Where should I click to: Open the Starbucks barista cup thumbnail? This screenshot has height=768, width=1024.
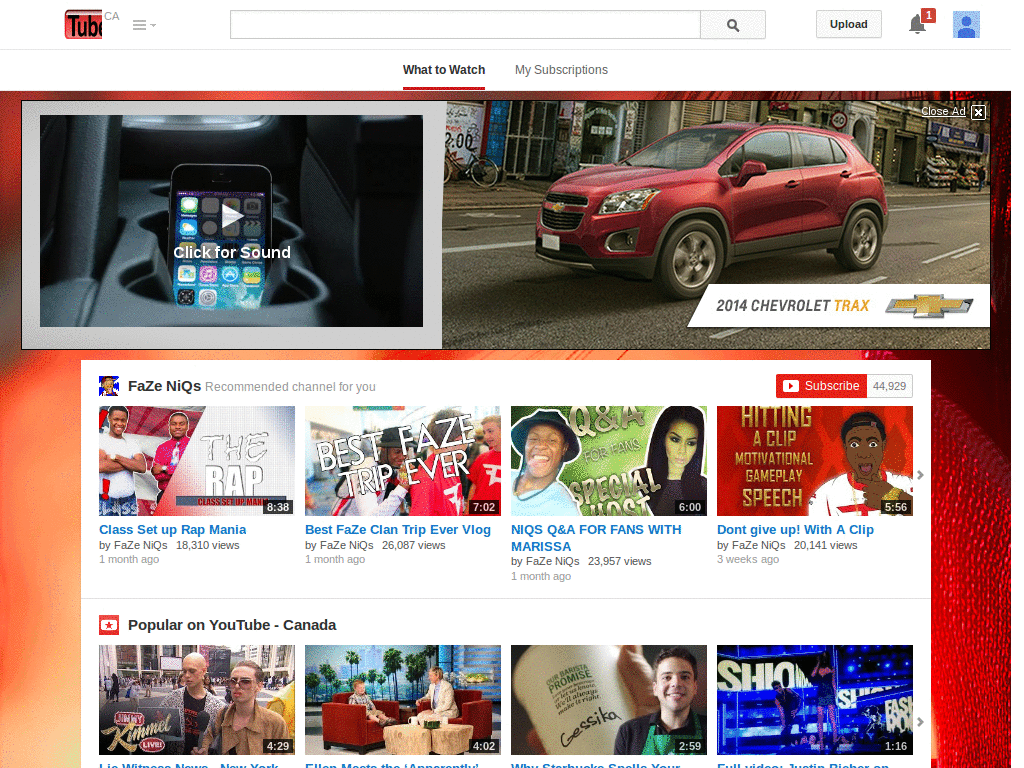609,700
